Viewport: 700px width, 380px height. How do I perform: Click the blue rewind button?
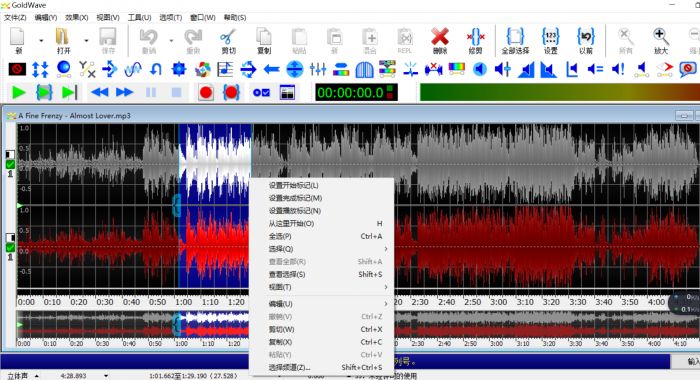pos(100,92)
